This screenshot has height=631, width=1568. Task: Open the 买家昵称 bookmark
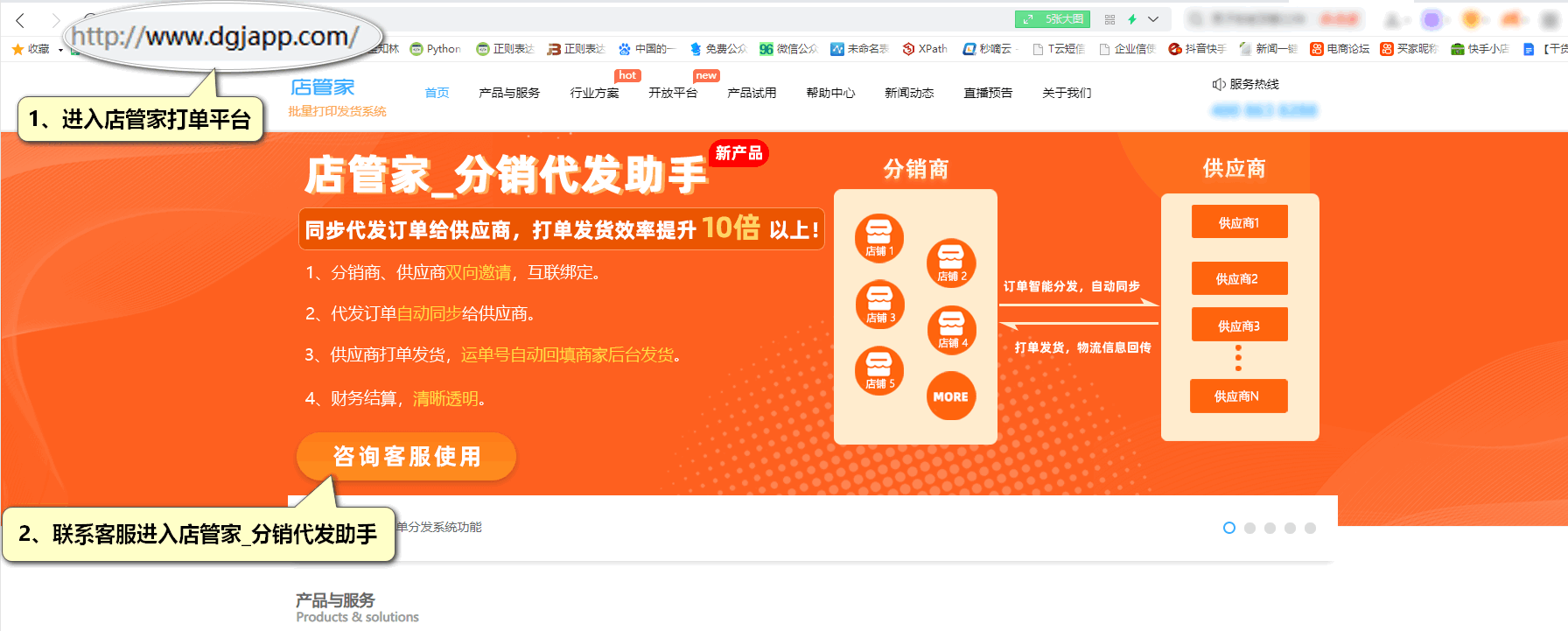point(1410,49)
